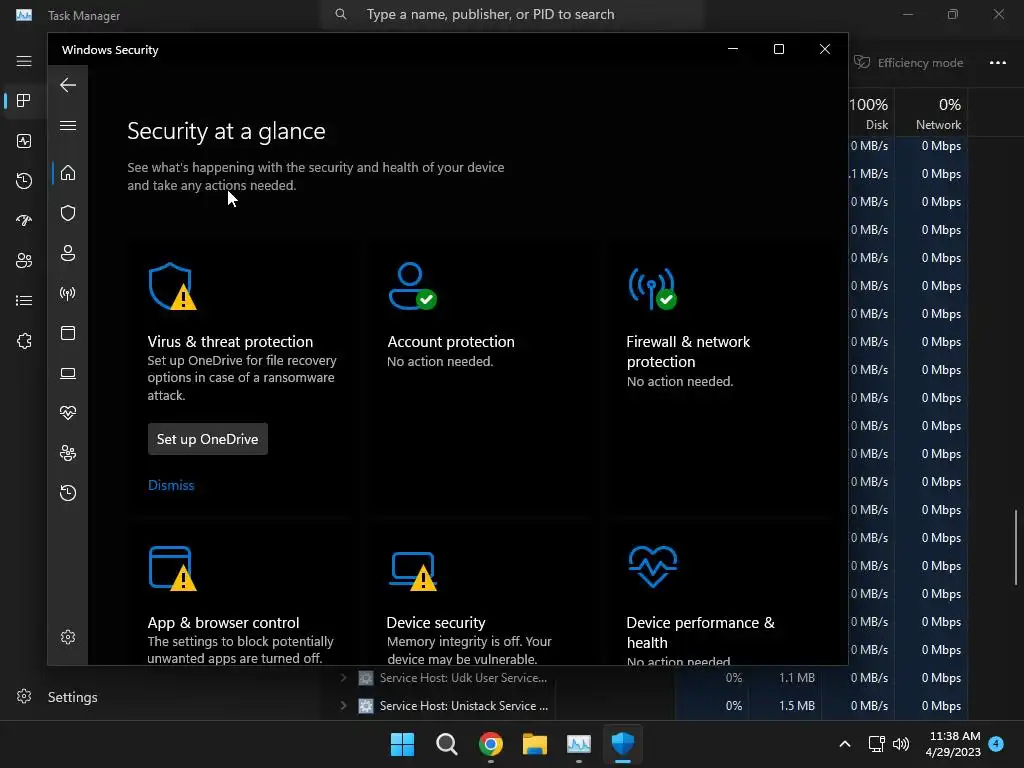
Task: Open network status tray icon
Action: pos(876,744)
